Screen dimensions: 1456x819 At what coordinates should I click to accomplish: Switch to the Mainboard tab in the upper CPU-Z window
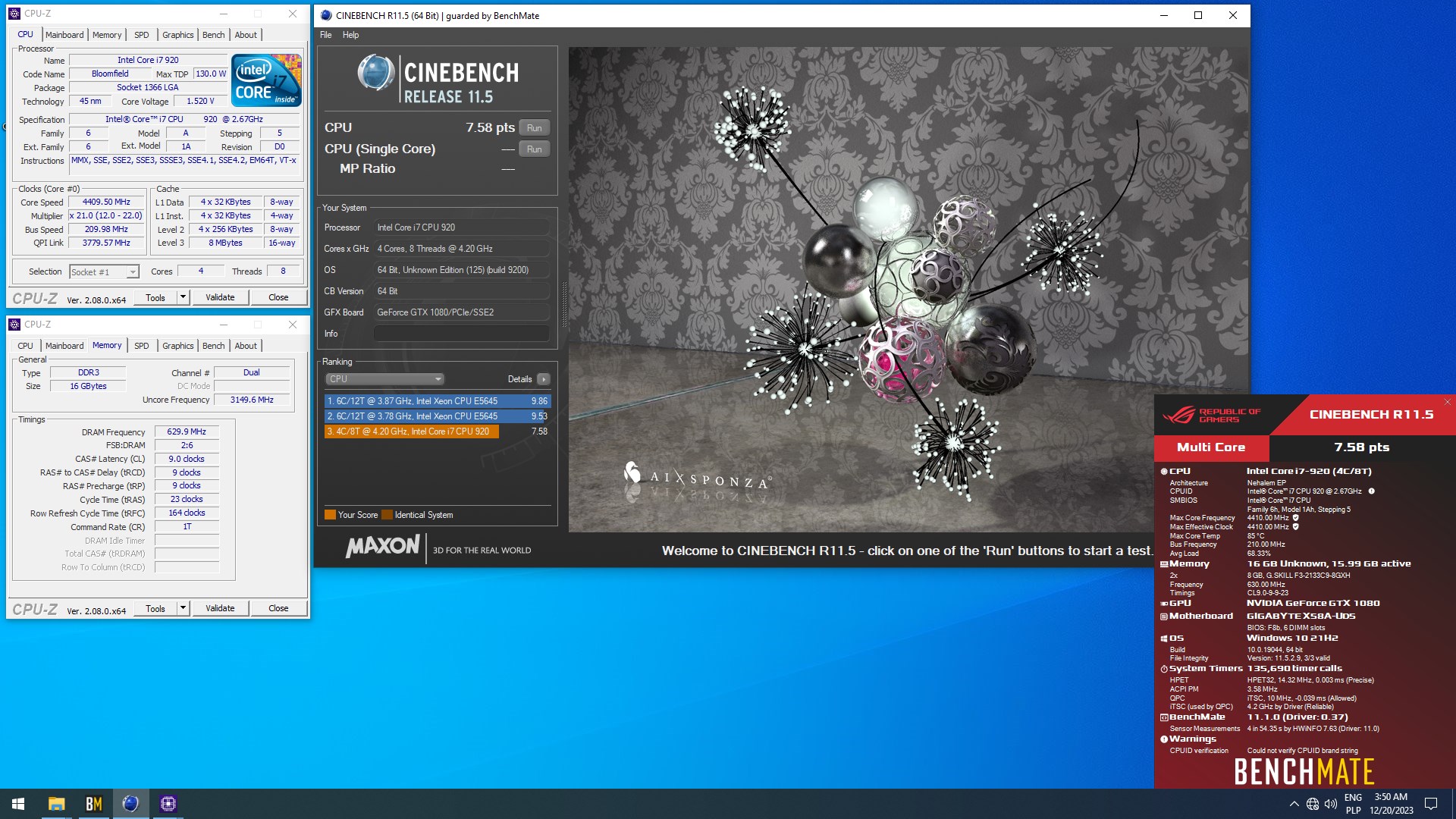click(x=64, y=35)
